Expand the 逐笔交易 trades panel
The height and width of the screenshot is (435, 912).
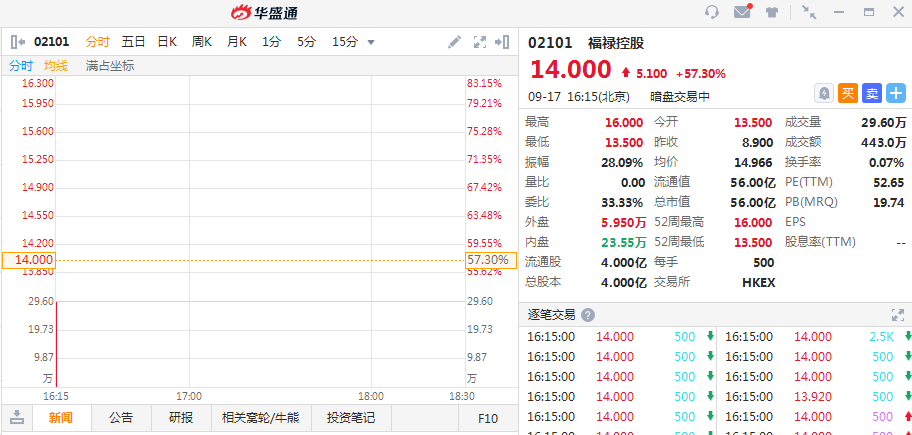click(898, 315)
